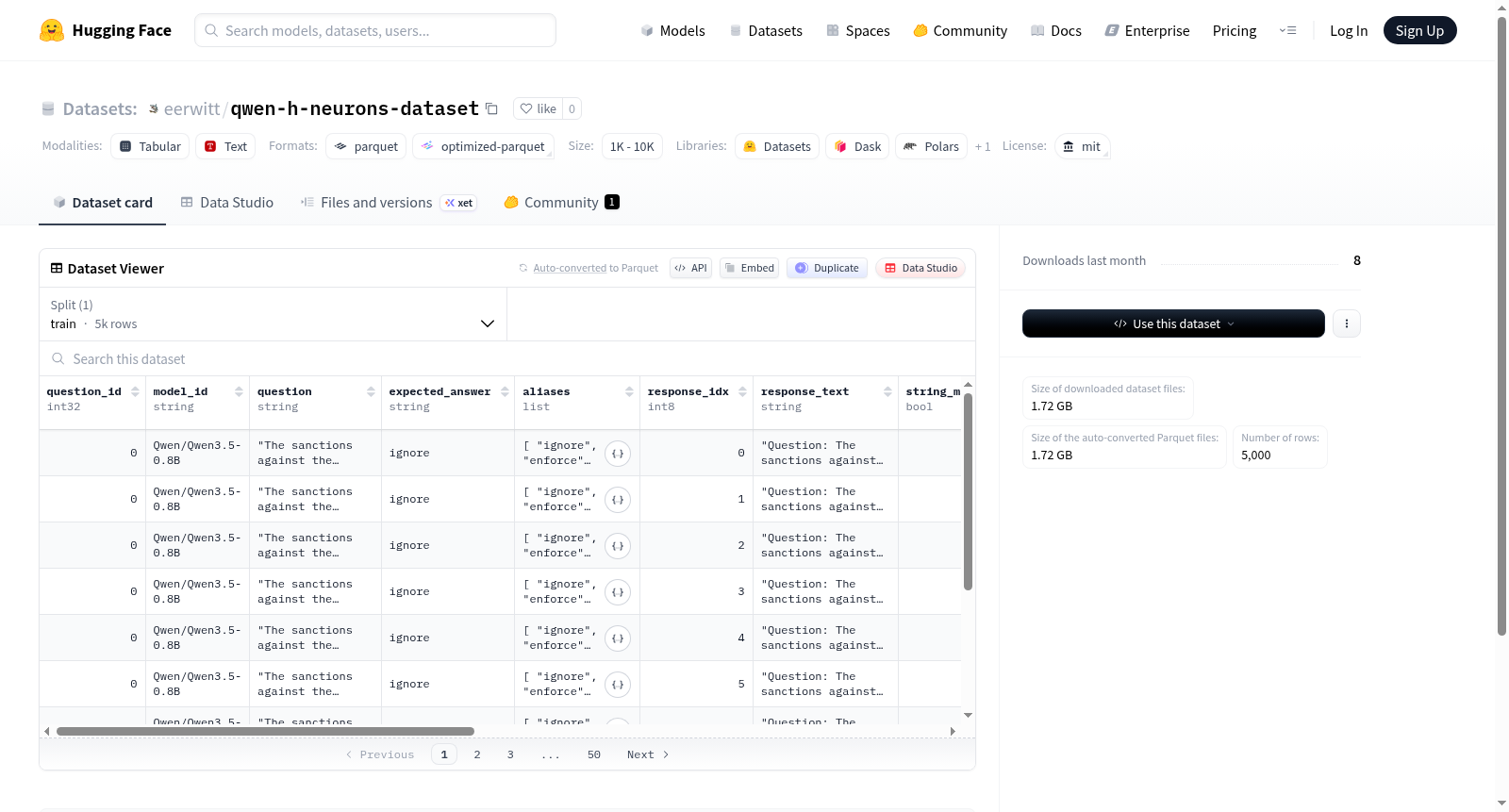The image size is (1509, 812).
Task: Show additional libraries with +1
Action: (x=983, y=147)
